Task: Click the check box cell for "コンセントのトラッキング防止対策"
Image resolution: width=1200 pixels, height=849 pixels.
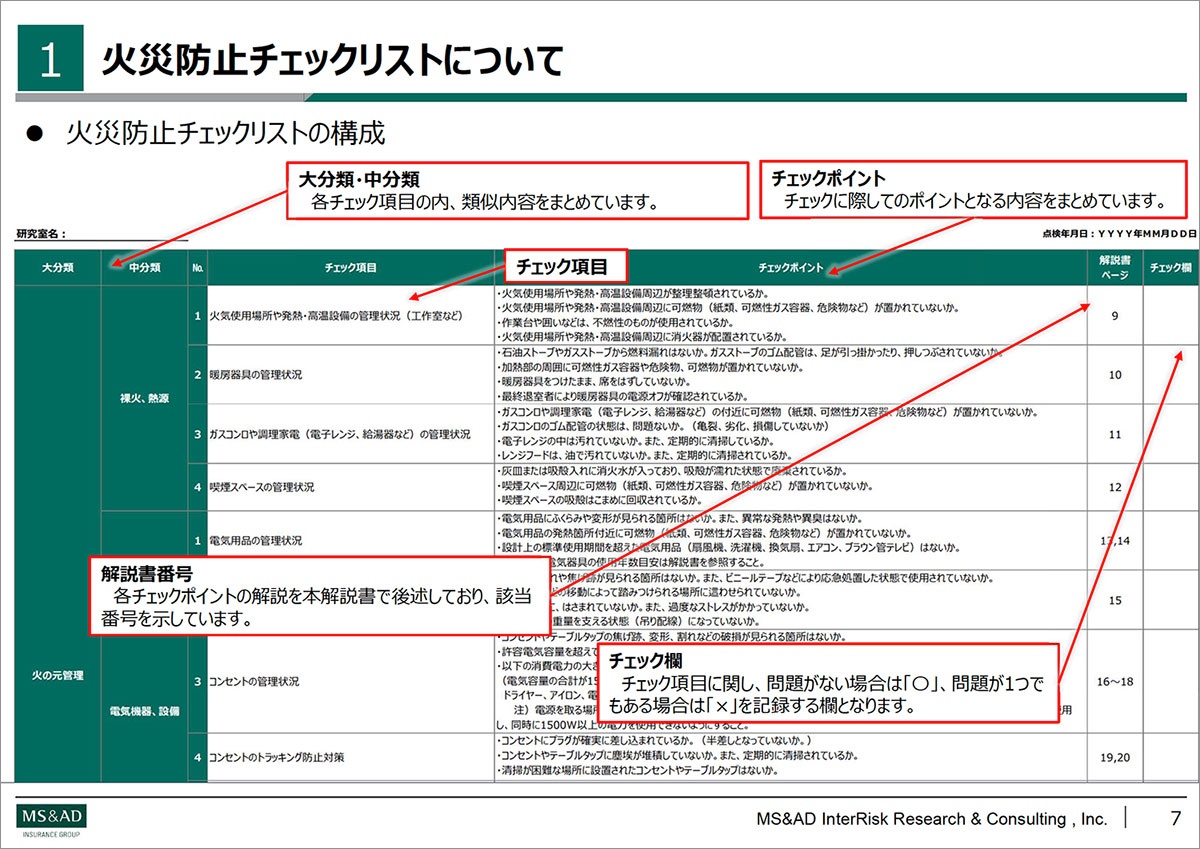Action: tap(1169, 757)
